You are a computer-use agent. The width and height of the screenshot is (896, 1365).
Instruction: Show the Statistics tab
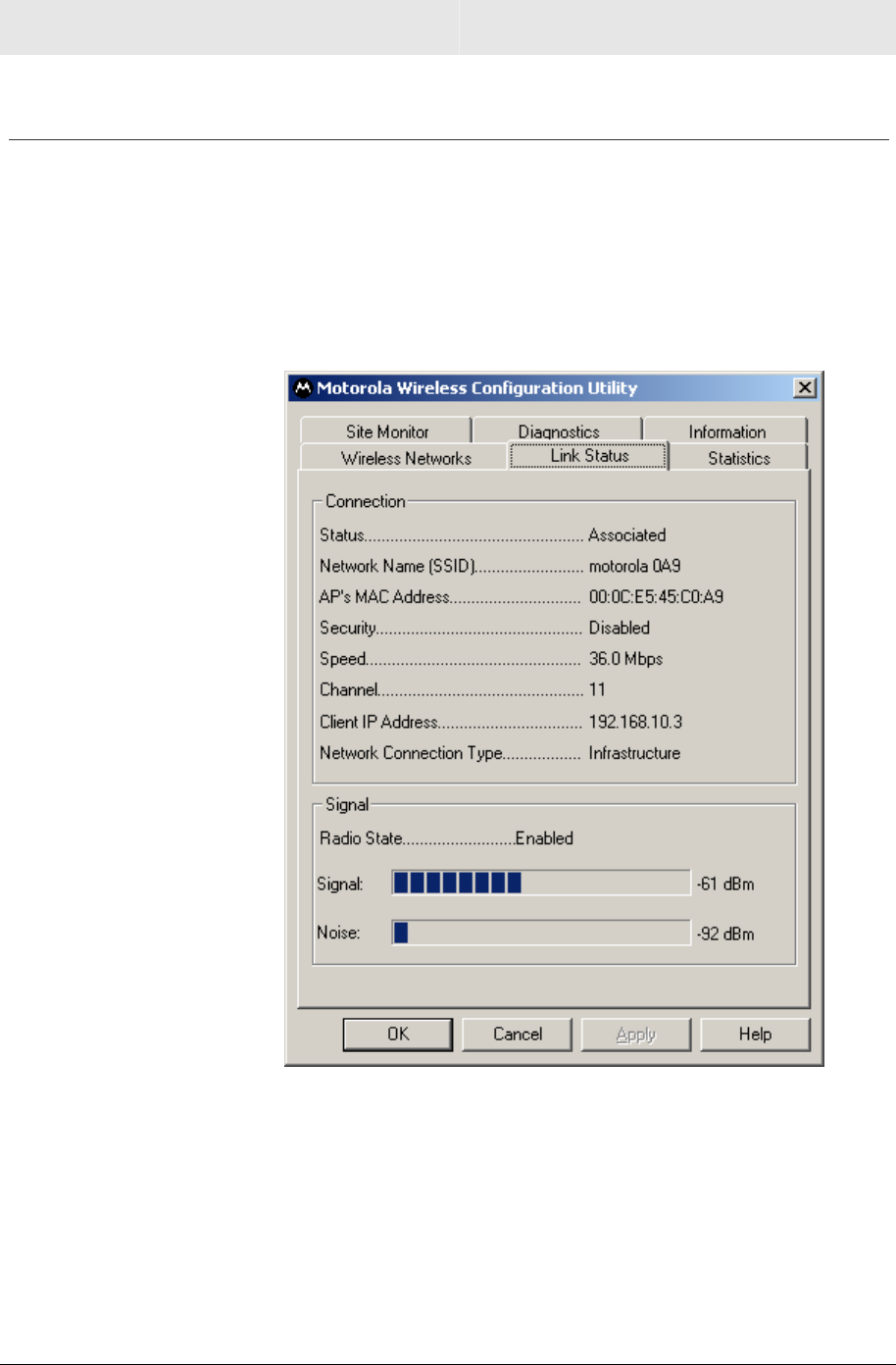click(739, 458)
